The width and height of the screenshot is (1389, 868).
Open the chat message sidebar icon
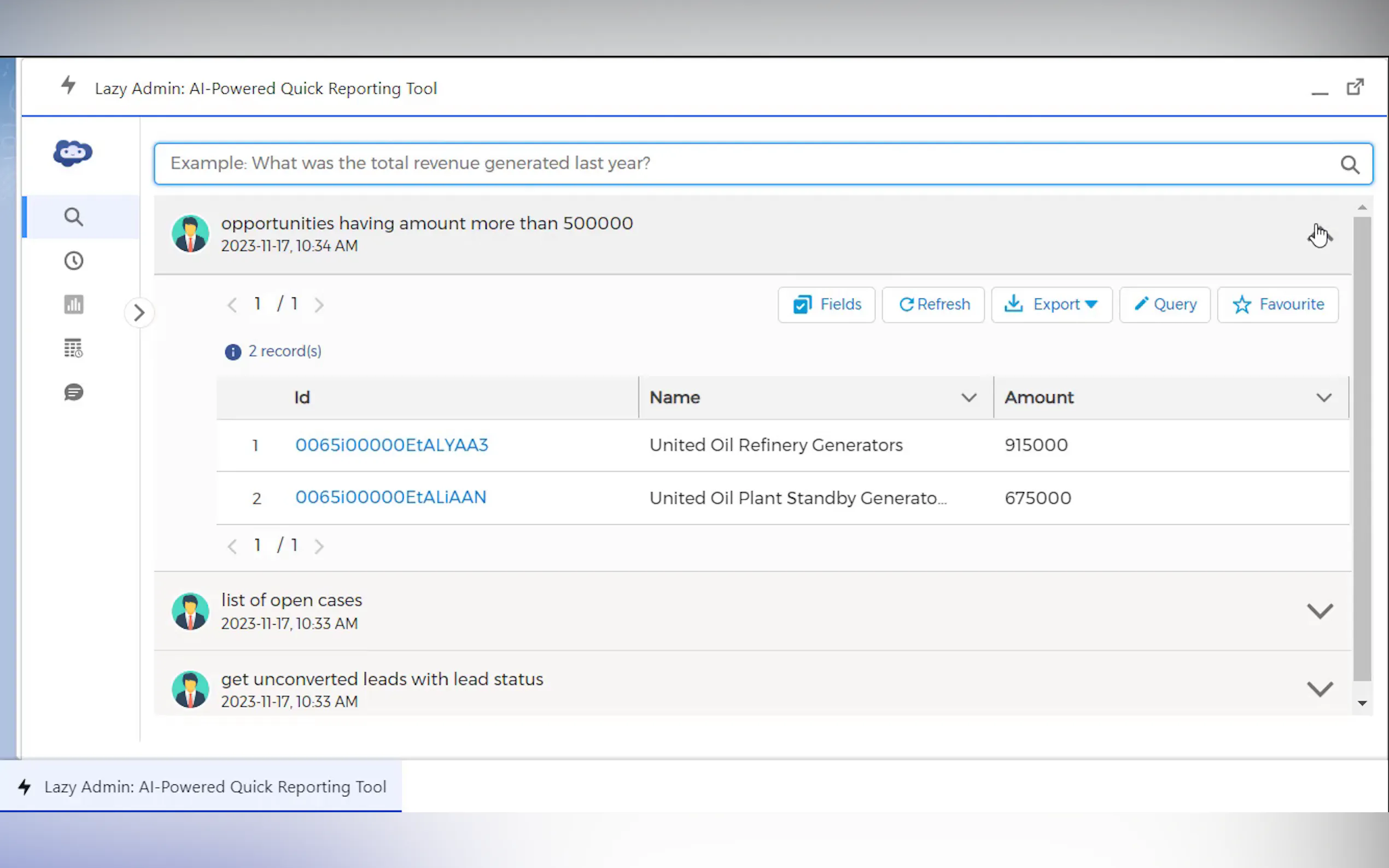[73, 392]
